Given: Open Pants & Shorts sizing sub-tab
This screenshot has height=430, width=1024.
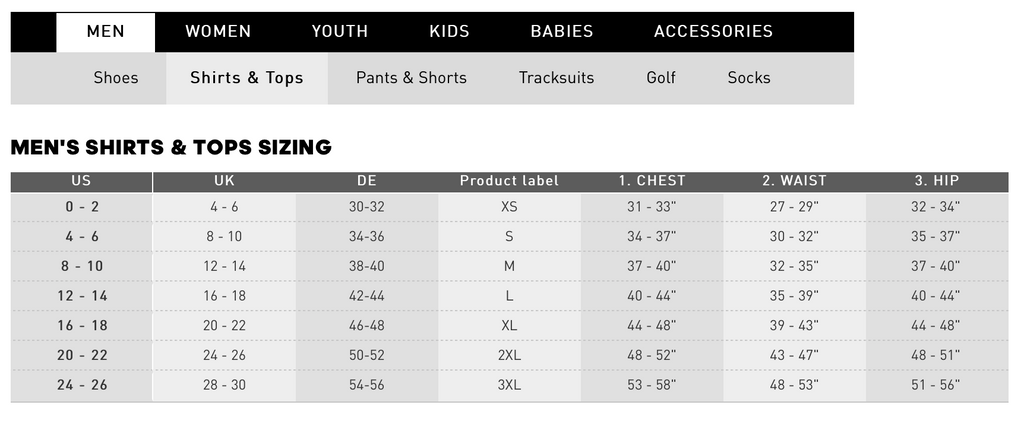Looking at the screenshot, I should (x=411, y=78).
